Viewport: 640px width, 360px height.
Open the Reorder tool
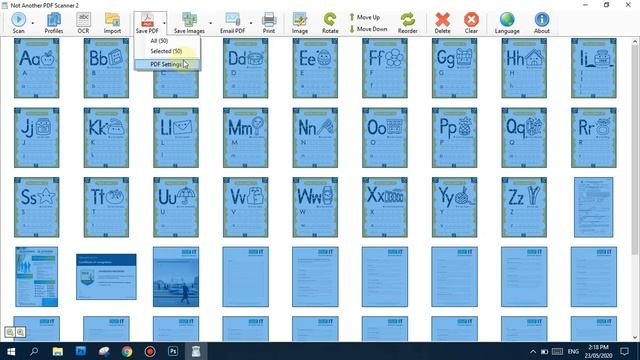(x=407, y=23)
